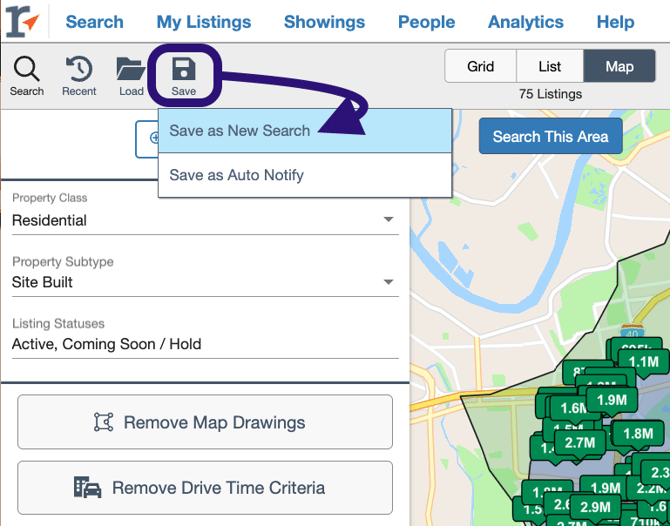Open Recent searches clock icon
The image size is (670, 526).
coord(79,69)
